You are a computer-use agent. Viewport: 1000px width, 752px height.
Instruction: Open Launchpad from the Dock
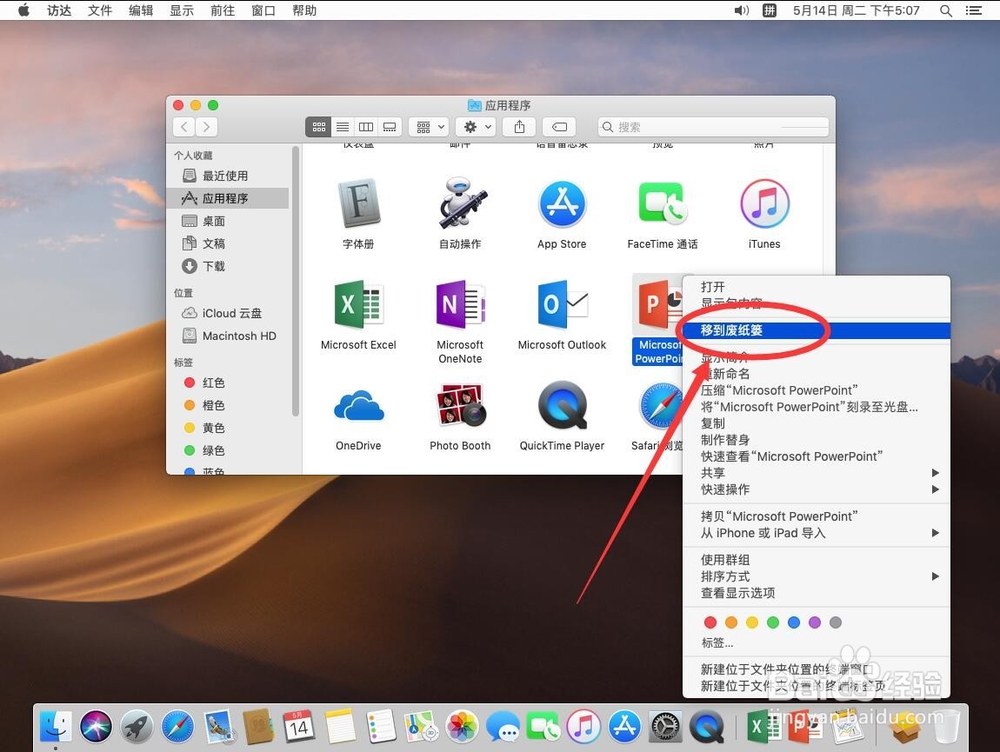pos(137,726)
